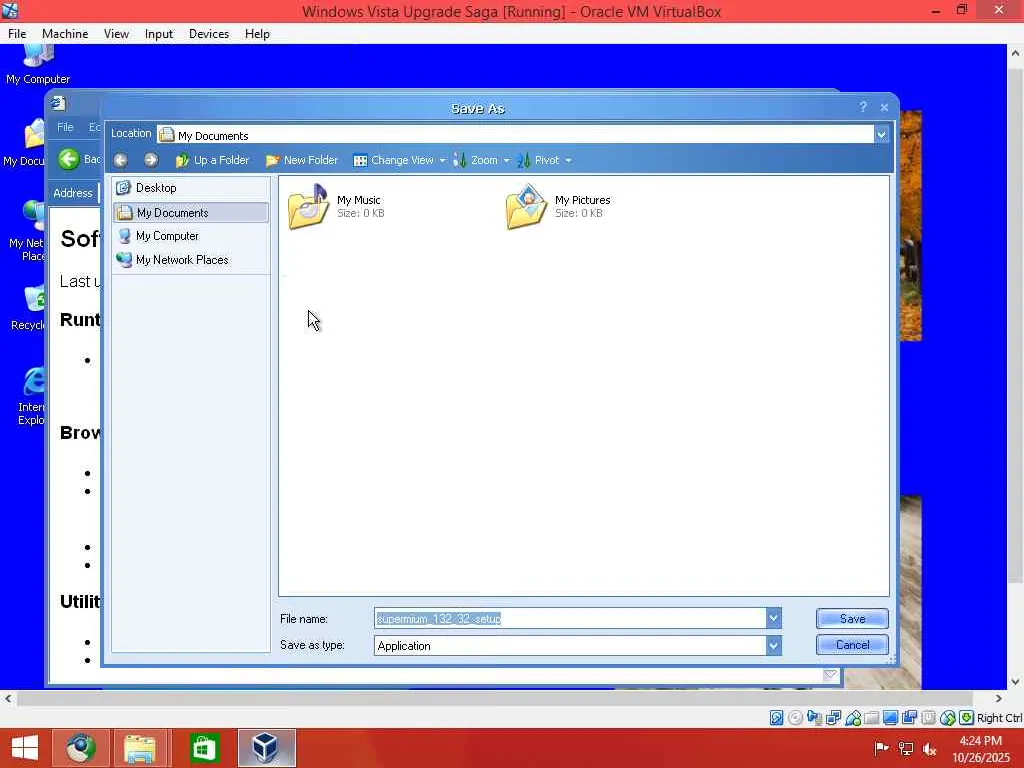1024x768 pixels.
Task: Click the green Back button in browser window
Action: (69, 159)
